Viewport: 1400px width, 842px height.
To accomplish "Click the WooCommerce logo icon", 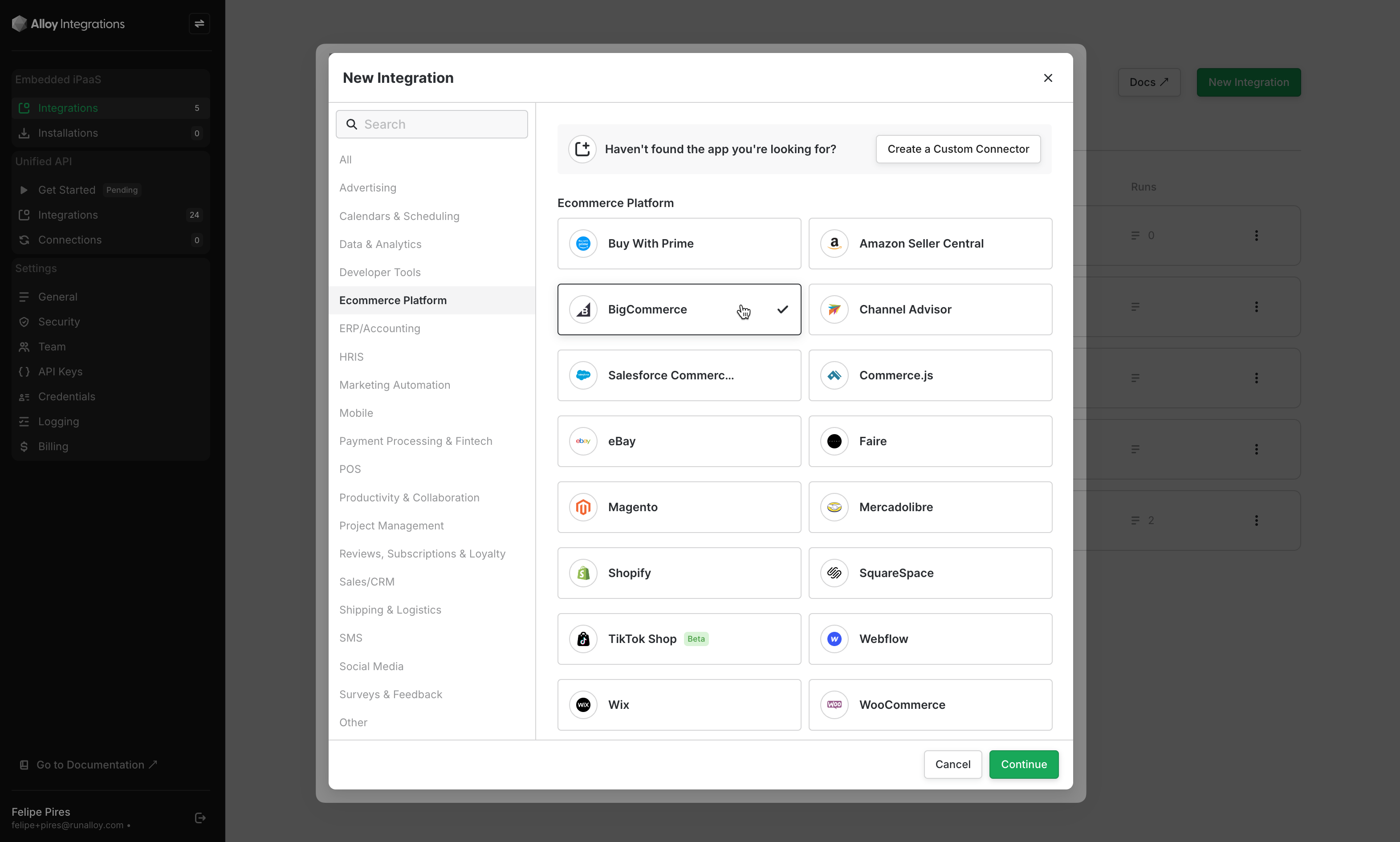I will 834,705.
